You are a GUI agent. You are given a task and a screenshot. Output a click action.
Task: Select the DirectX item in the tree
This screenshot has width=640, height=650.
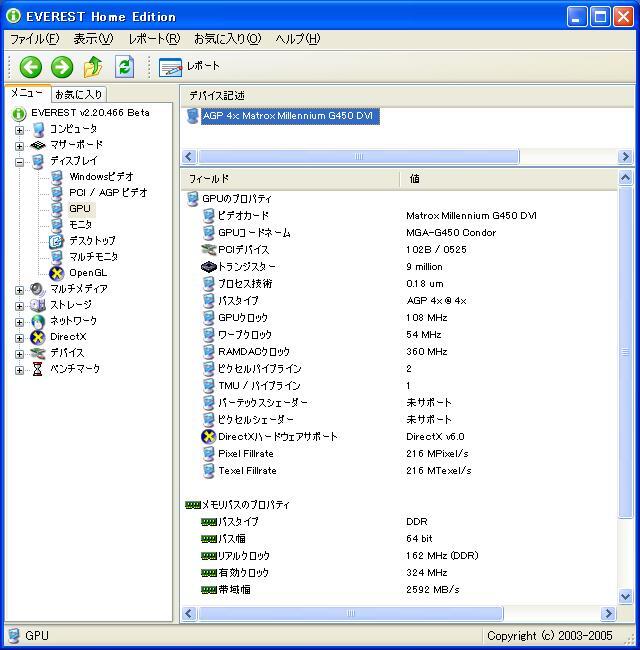[x=67, y=337]
